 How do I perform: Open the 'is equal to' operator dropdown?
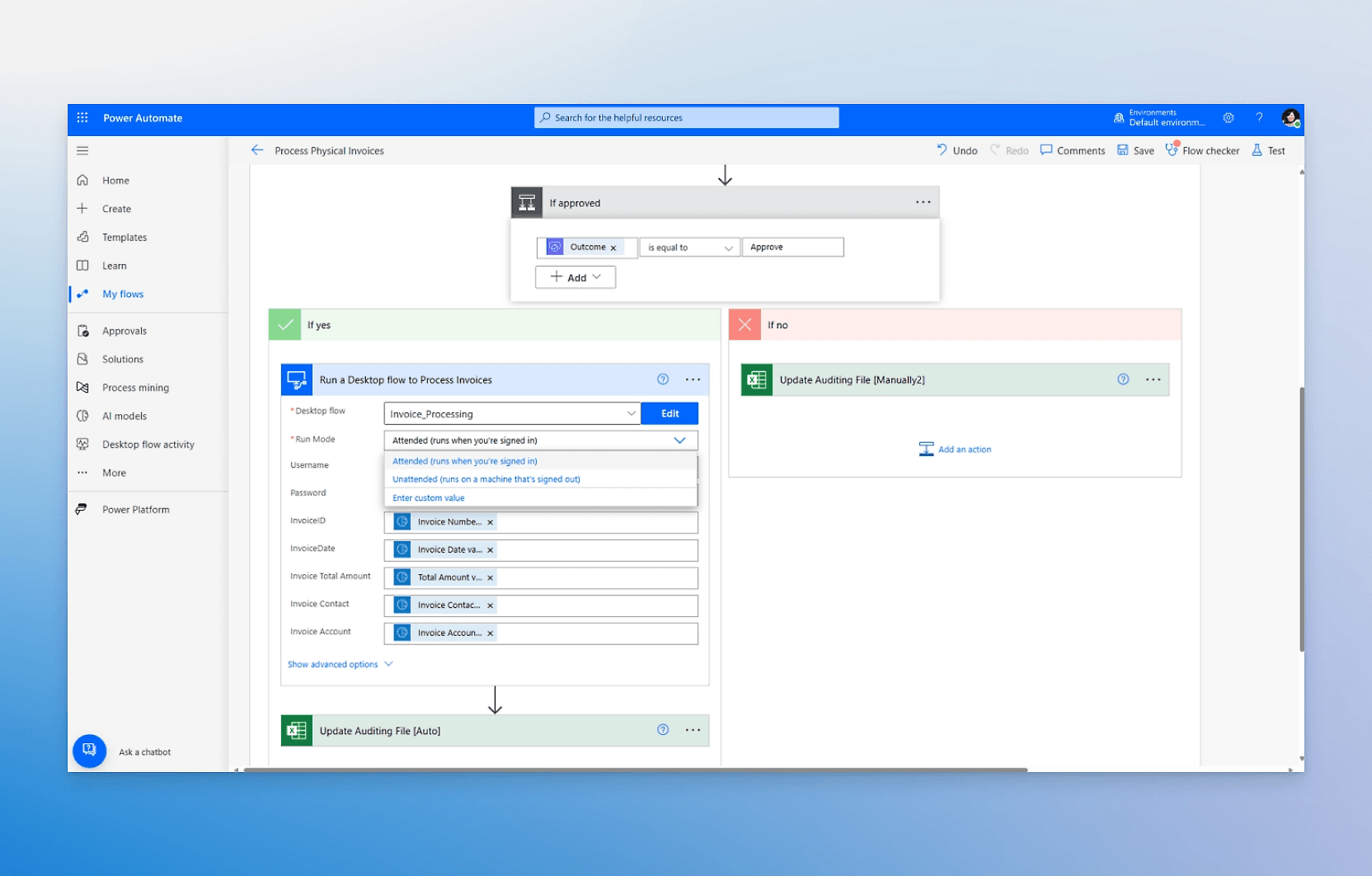click(727, 247)
